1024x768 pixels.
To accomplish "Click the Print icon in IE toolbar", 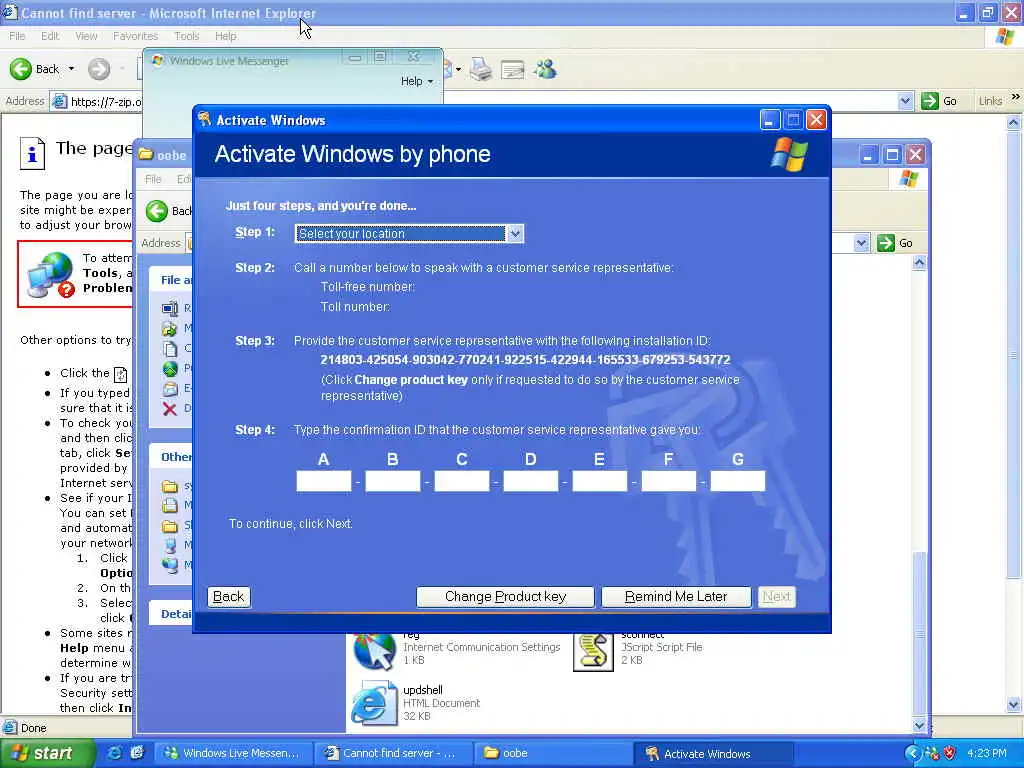I will click(x=481, y=69).
